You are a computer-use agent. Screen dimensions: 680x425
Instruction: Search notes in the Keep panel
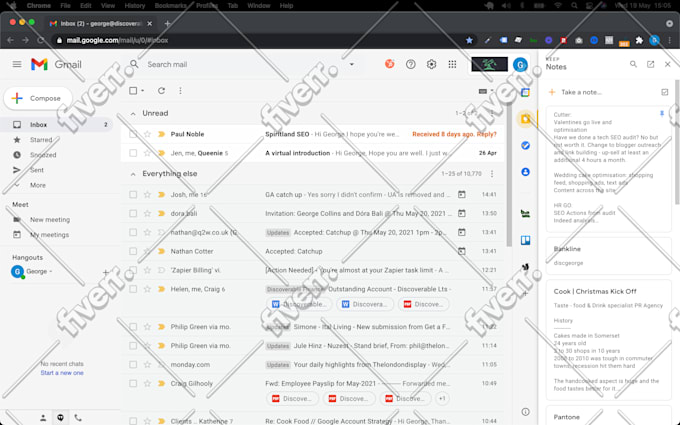click(633, 64)
